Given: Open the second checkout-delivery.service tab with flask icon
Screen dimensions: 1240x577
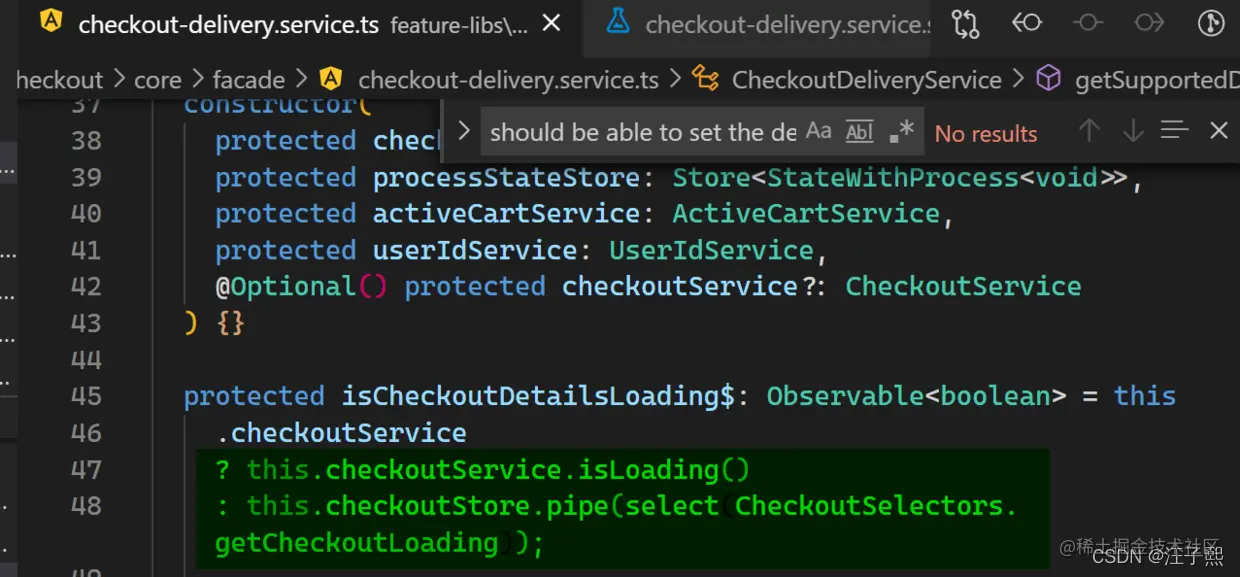Looking at the screenshot, I should click(768, 25).
